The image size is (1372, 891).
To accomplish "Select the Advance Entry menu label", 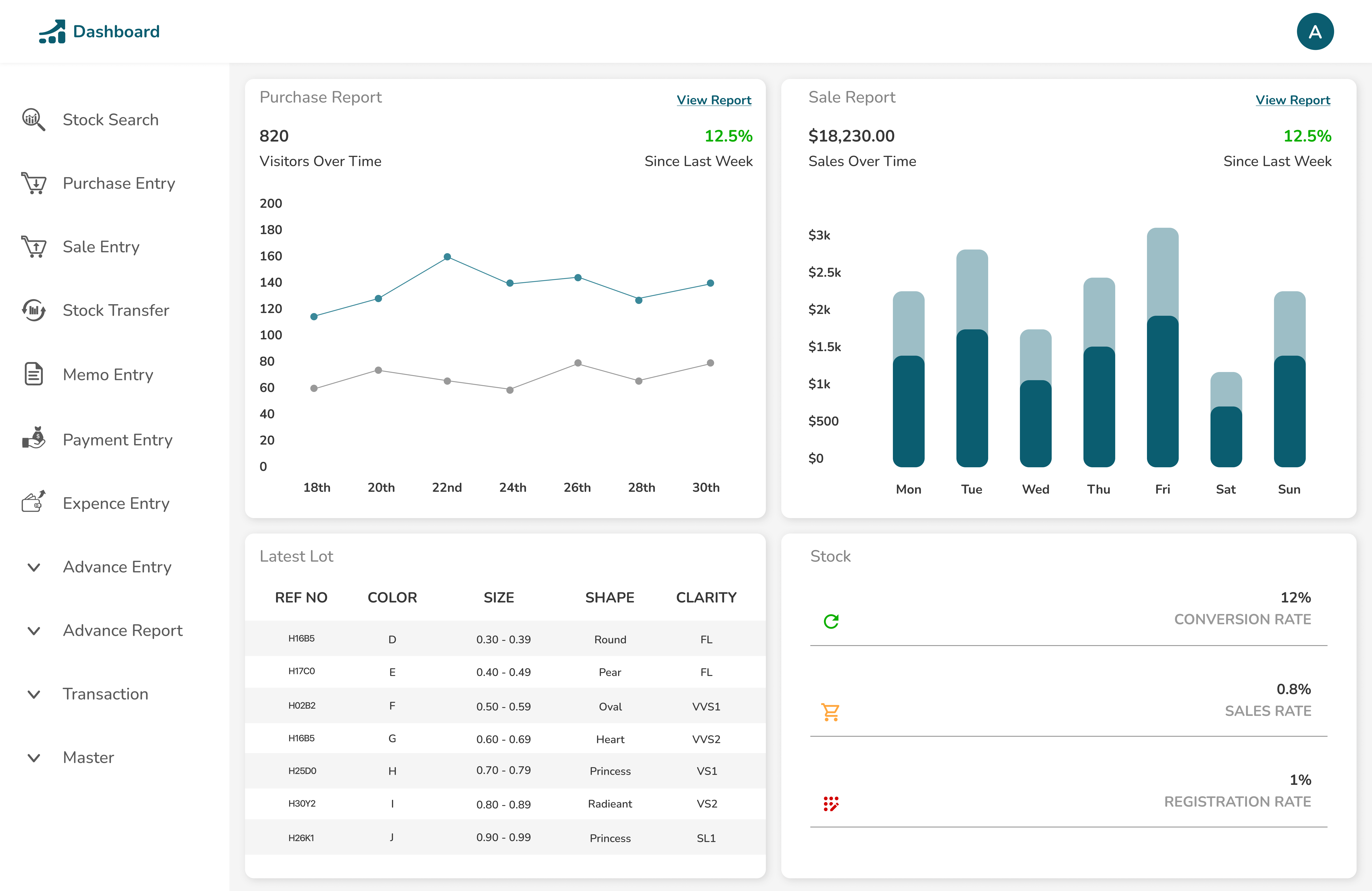I will tap(117, 567).
